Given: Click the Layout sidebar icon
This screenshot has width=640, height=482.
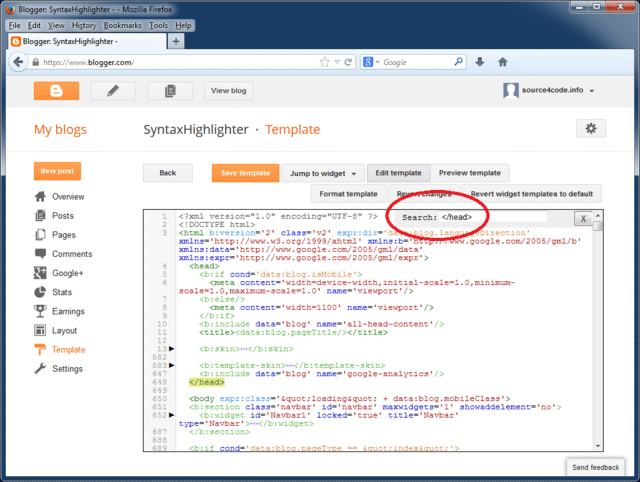Looking at the screenshot, I should [x=40, y=330].
